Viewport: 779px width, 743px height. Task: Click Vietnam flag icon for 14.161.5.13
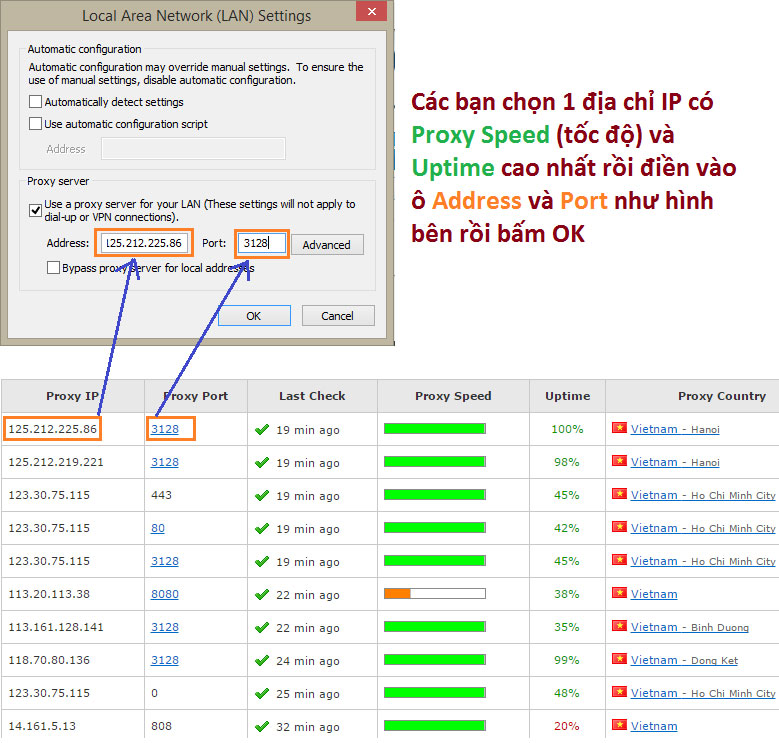620,726
